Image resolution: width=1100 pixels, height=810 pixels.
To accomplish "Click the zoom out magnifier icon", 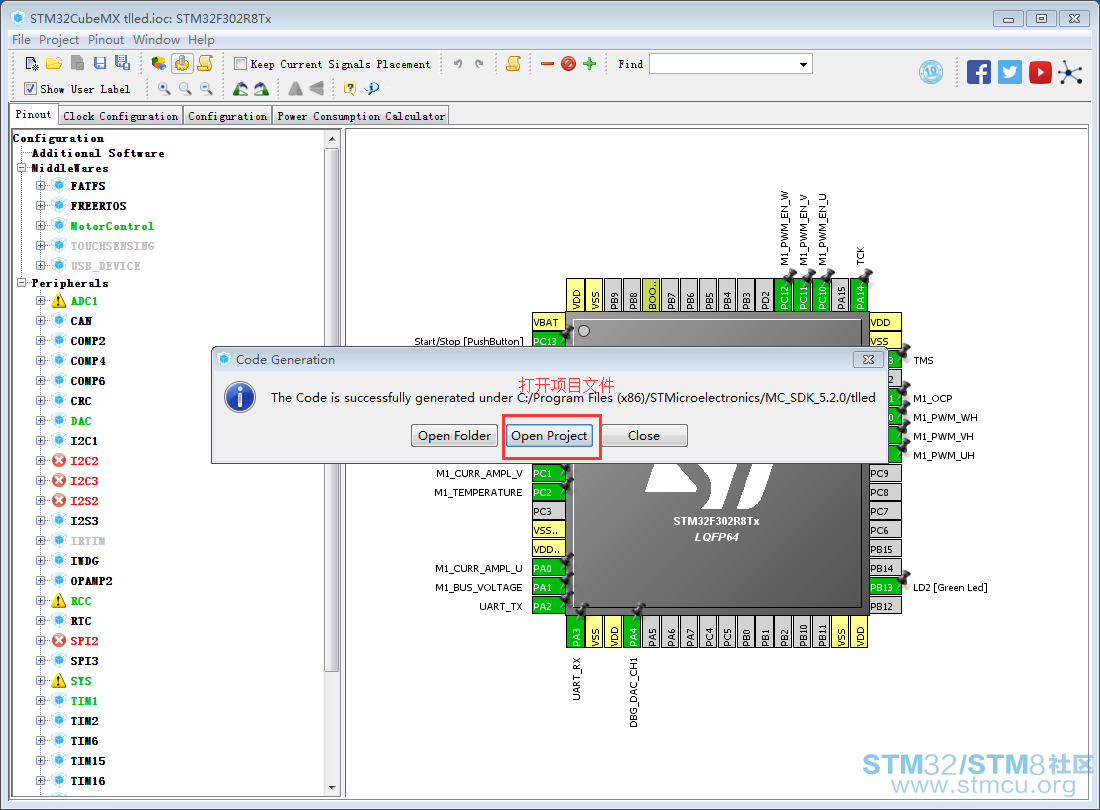I will click(x=206, y=88).
